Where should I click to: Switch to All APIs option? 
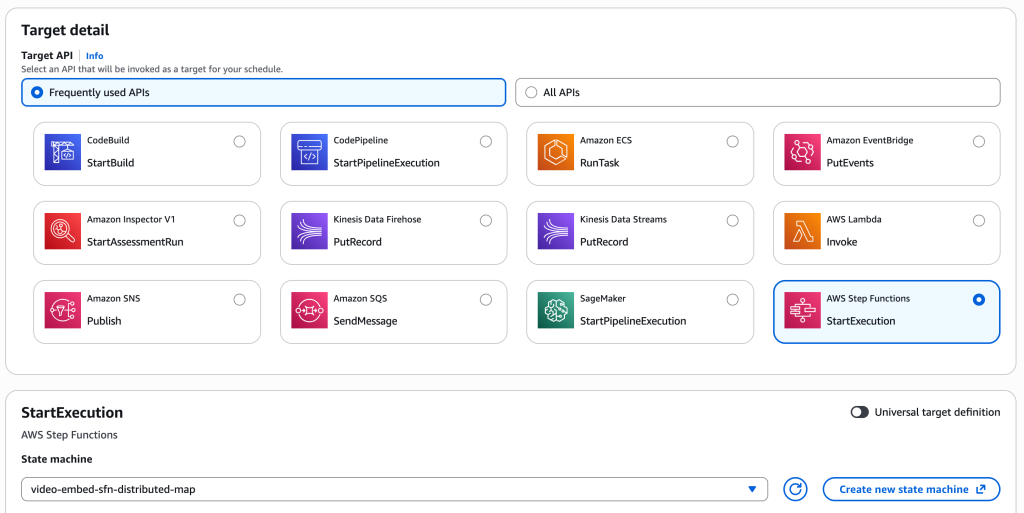pyautogui.click(x=532, y=92)
